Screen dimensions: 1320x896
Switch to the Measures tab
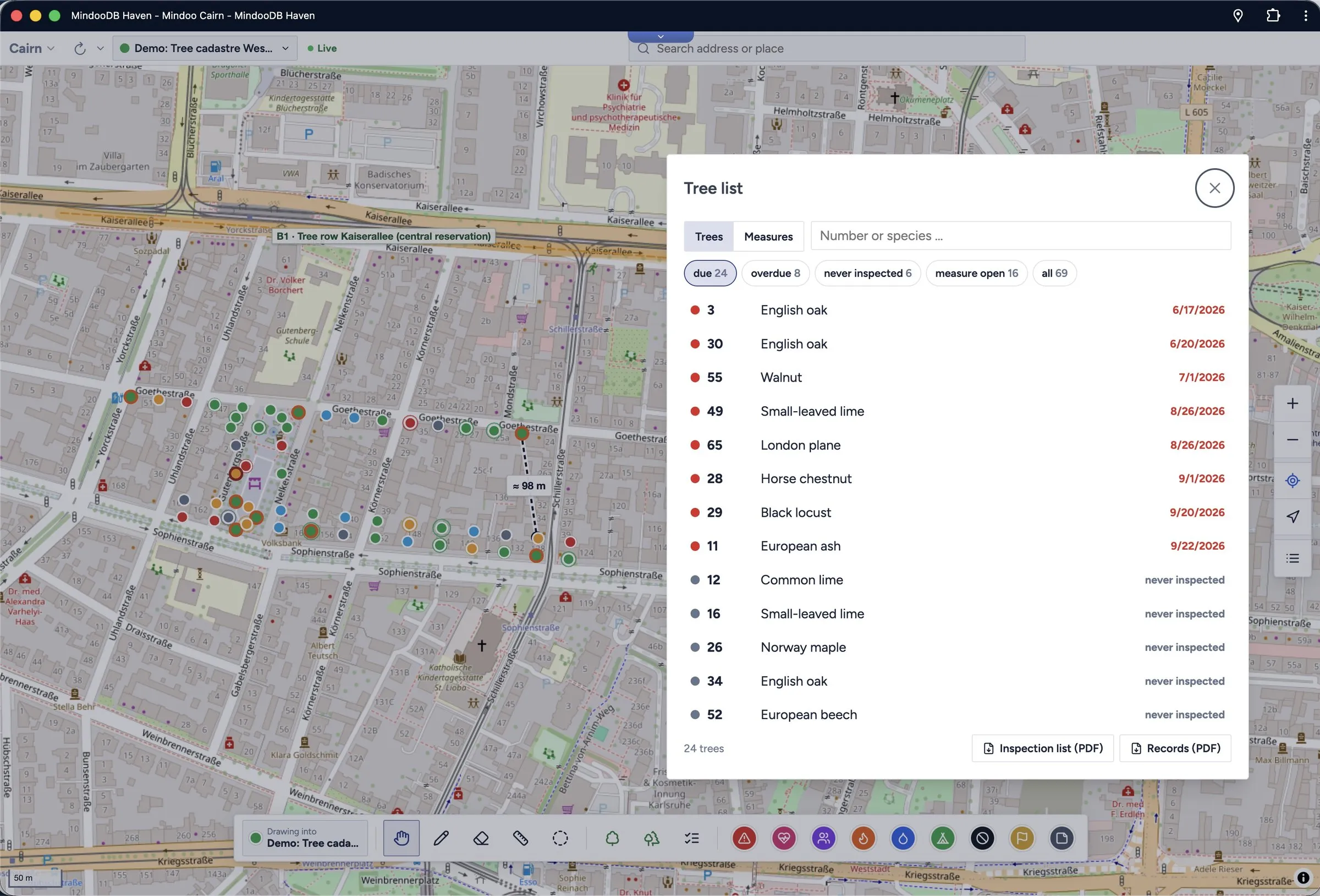768,236
